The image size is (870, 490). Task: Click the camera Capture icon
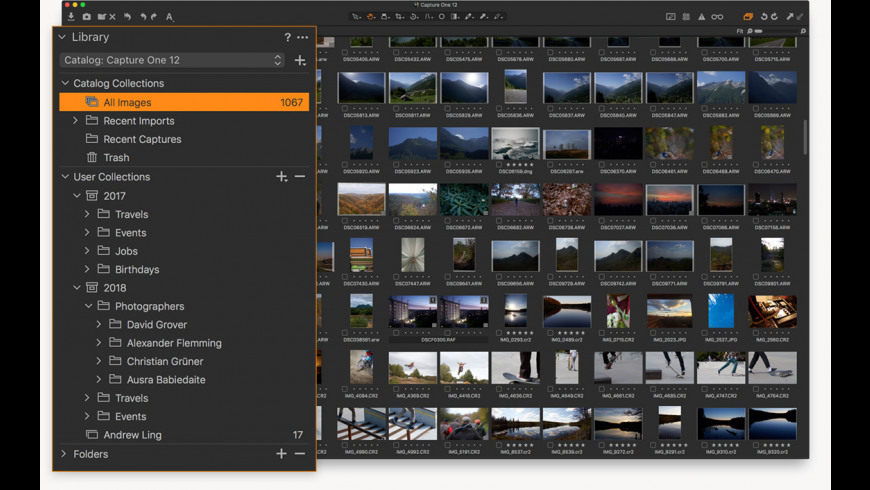click(x=86, y=17)
